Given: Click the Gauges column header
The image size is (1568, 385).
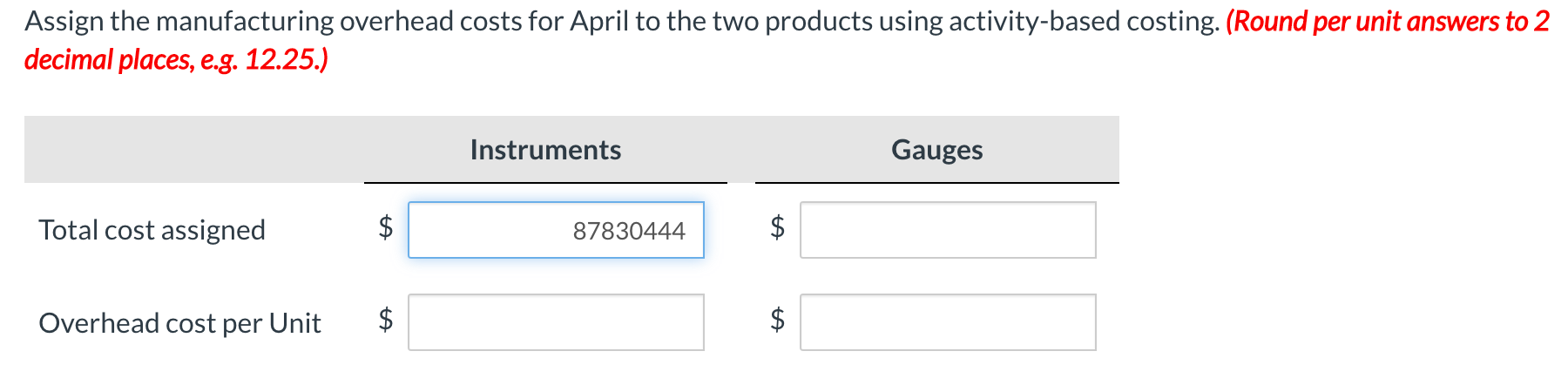Looking at the screenshot, I should (937, 150).
